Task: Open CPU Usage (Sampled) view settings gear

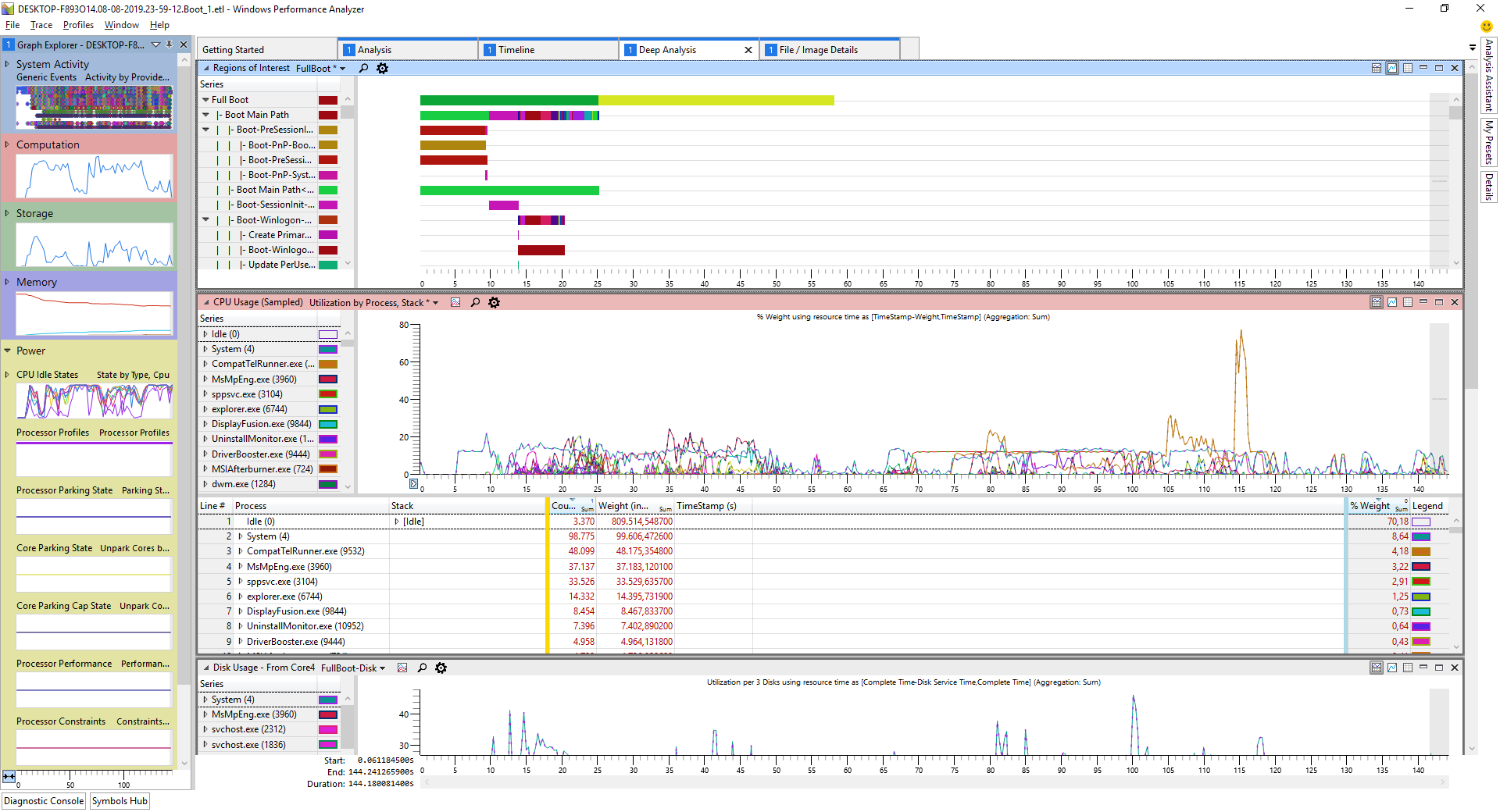Action: click(x=494, y=303)
